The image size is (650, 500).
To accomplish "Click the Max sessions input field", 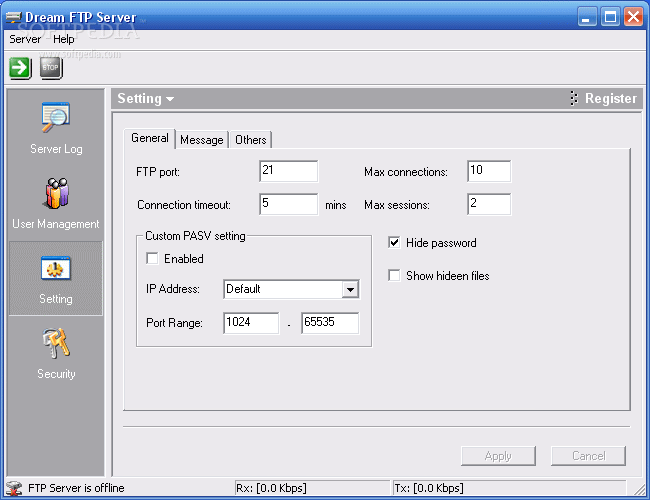I will pyautogui.click(x=489, y=204).
